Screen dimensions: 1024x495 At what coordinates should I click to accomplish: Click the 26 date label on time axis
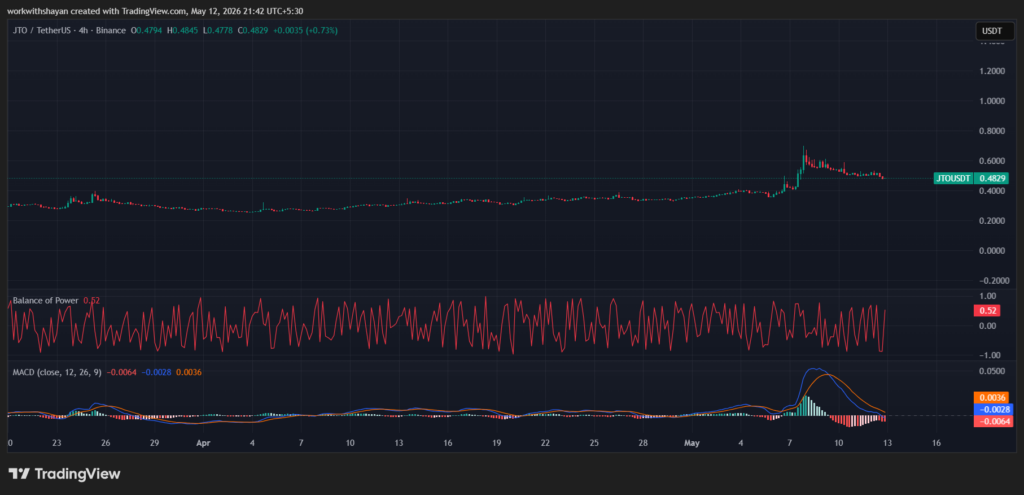click(106, 443)
